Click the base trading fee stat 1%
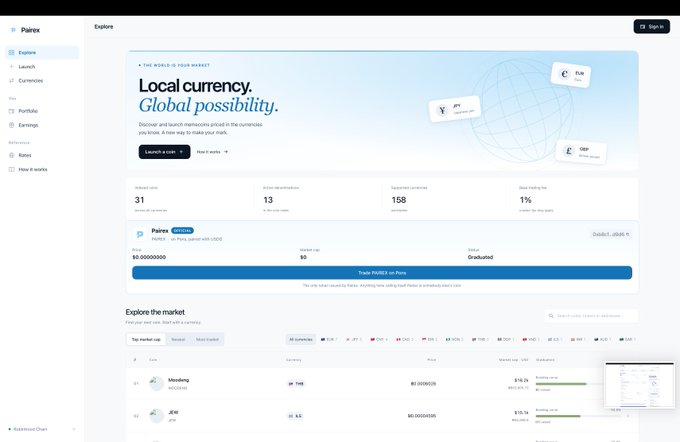This screenshot has height=442, width=680. click(x=525, y=200)
